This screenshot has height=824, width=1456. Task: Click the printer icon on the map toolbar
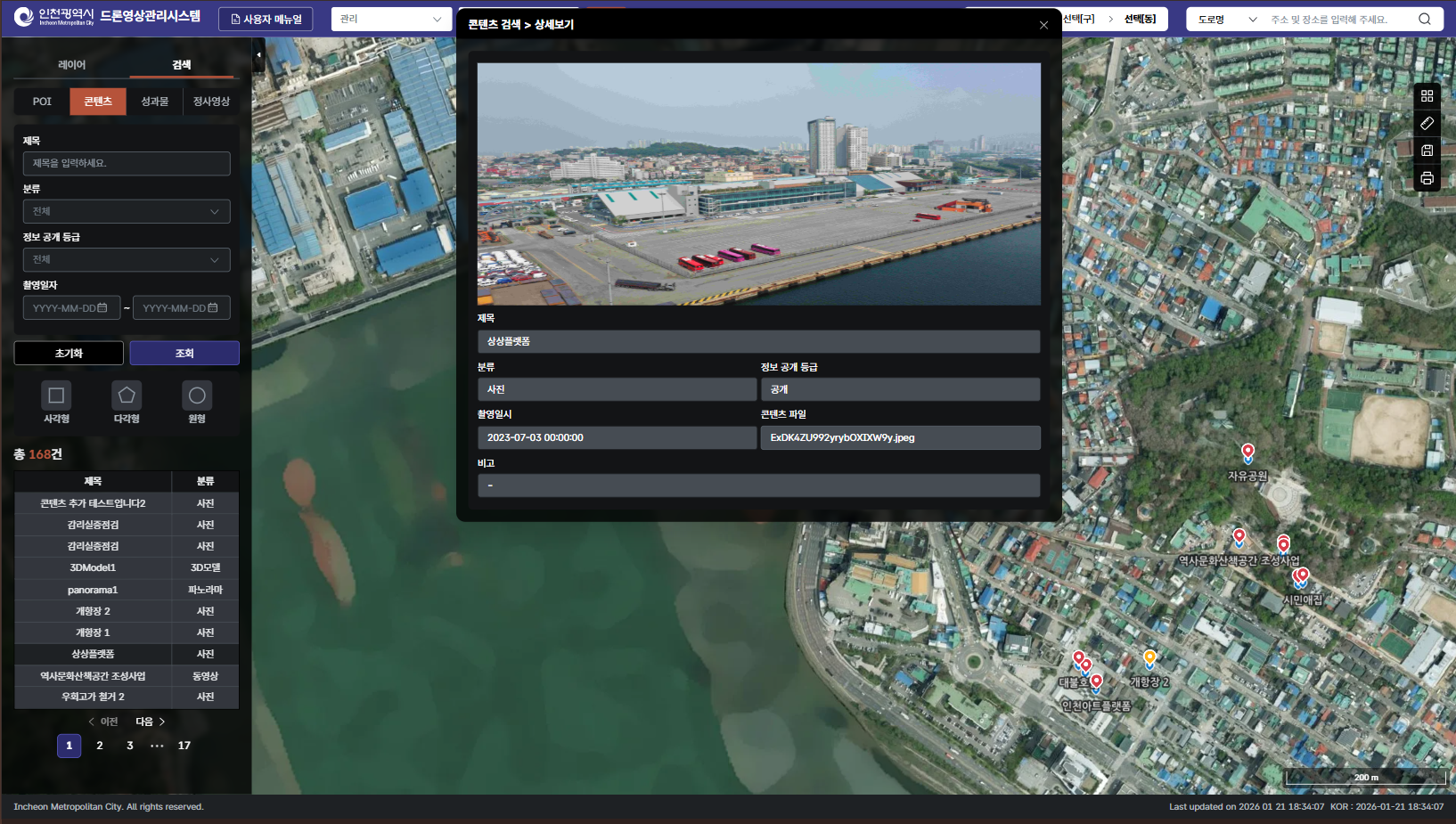[1427, 178]
